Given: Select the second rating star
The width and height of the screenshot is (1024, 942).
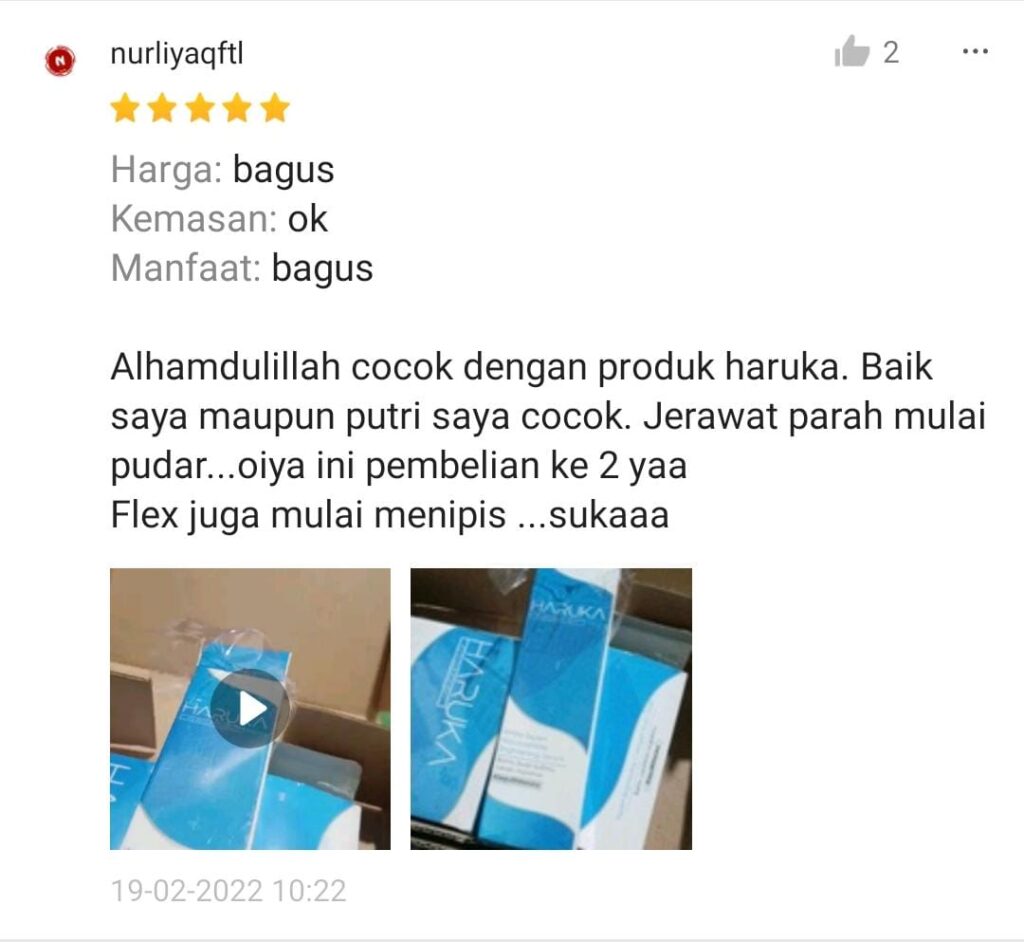Looking at the screenshot, I should tap(162, 108).
